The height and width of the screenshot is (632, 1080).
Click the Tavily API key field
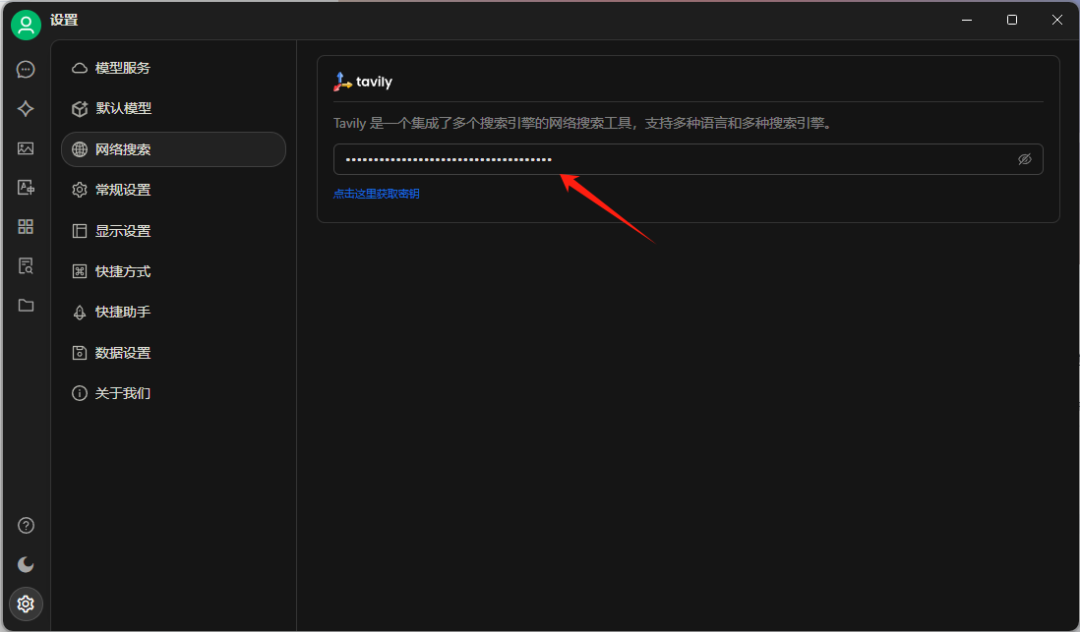(687, 159)
